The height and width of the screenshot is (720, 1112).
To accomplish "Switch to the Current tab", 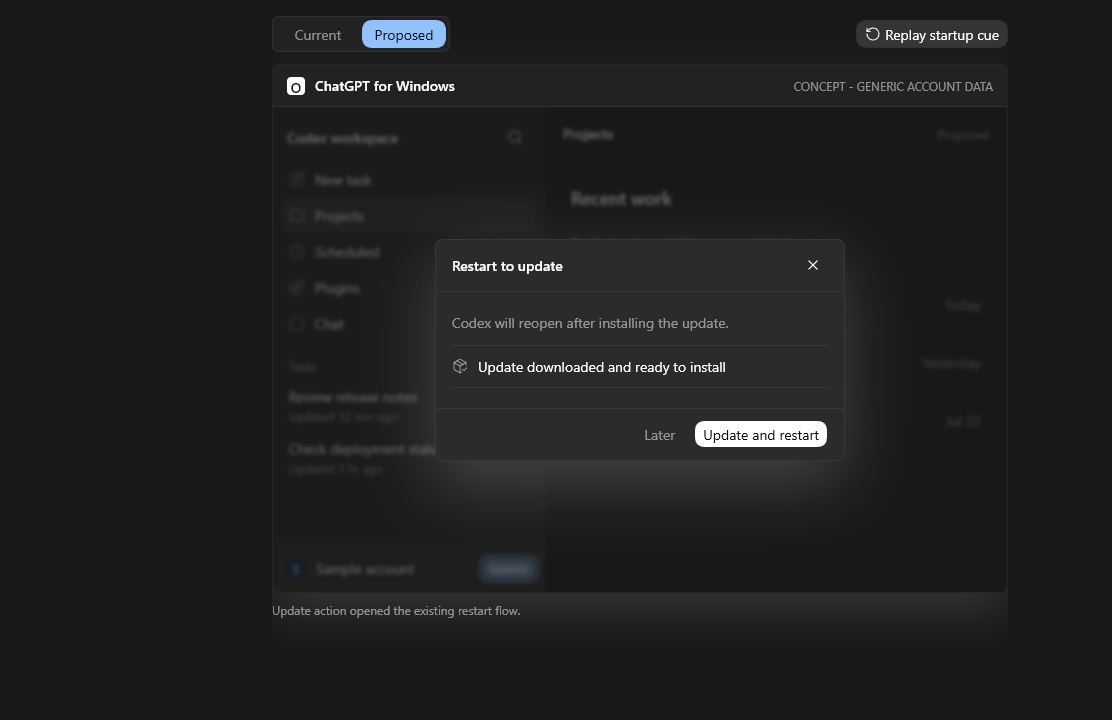I will 318,35.
